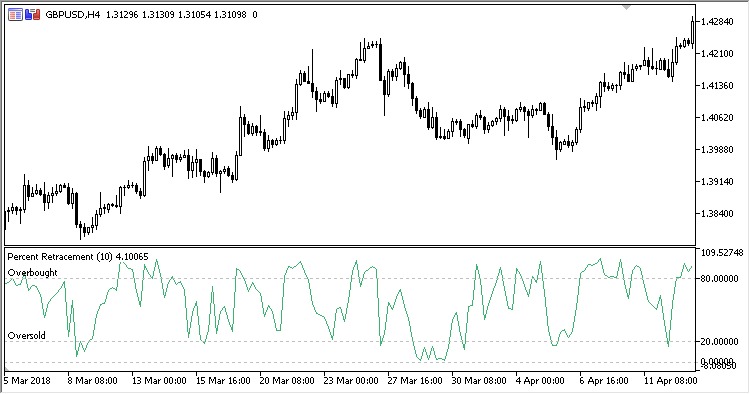Click the 15 Mar 16:00 time label
This screenshot has width=750, height=394.
point(223,381)
